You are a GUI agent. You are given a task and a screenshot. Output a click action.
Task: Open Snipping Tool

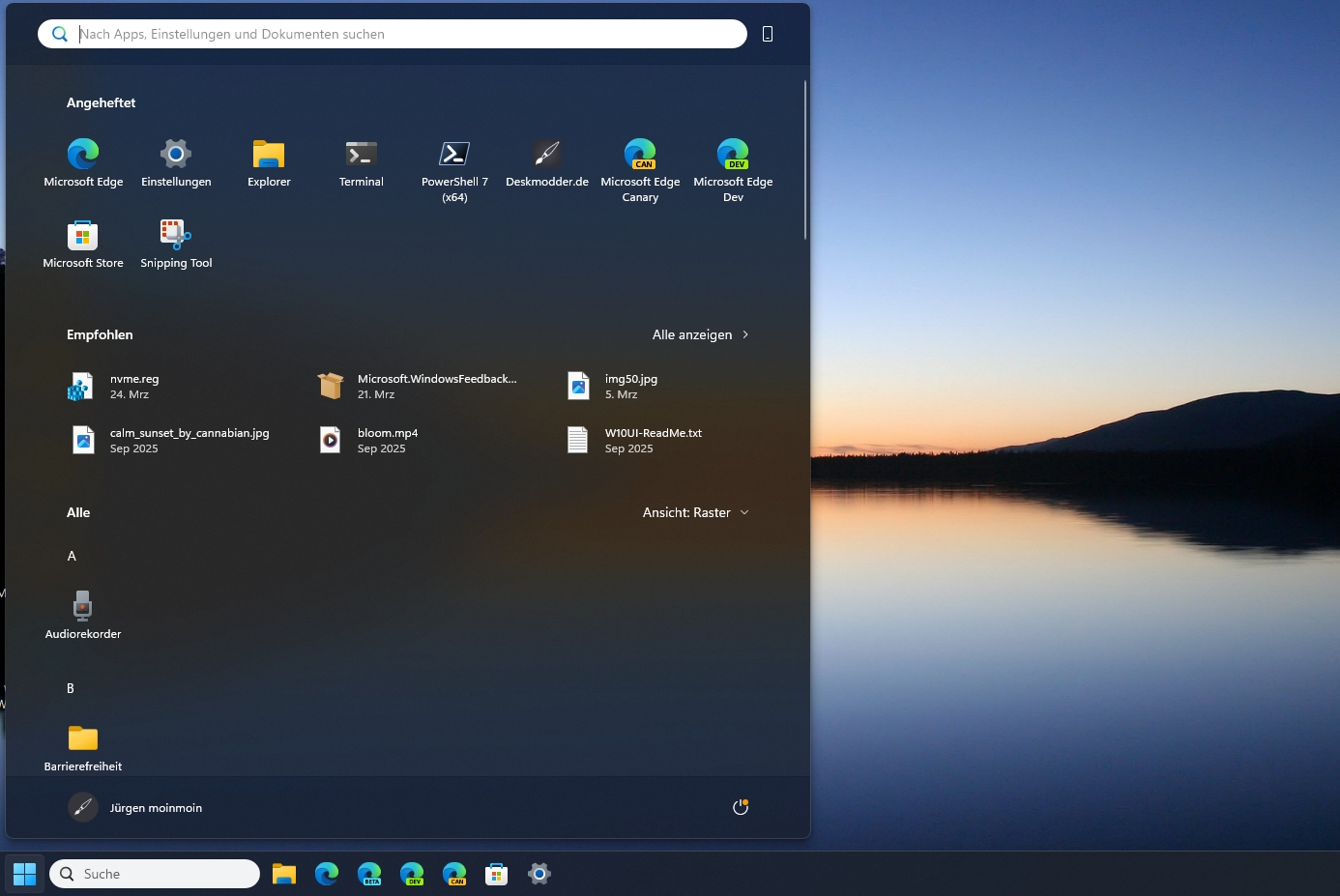pos(176,244)
